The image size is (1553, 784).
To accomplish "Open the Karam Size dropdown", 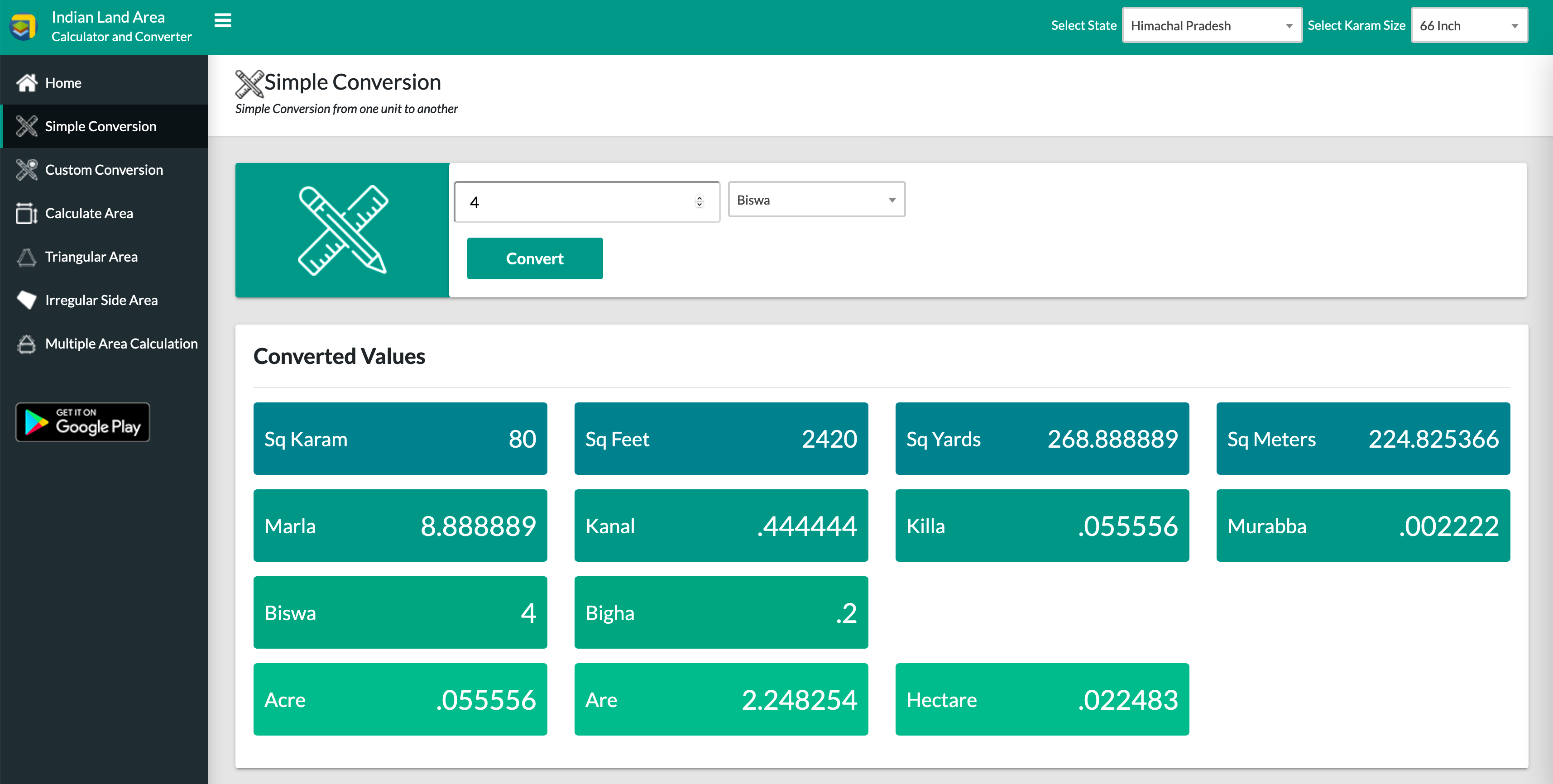I will tap(1469, 25).
